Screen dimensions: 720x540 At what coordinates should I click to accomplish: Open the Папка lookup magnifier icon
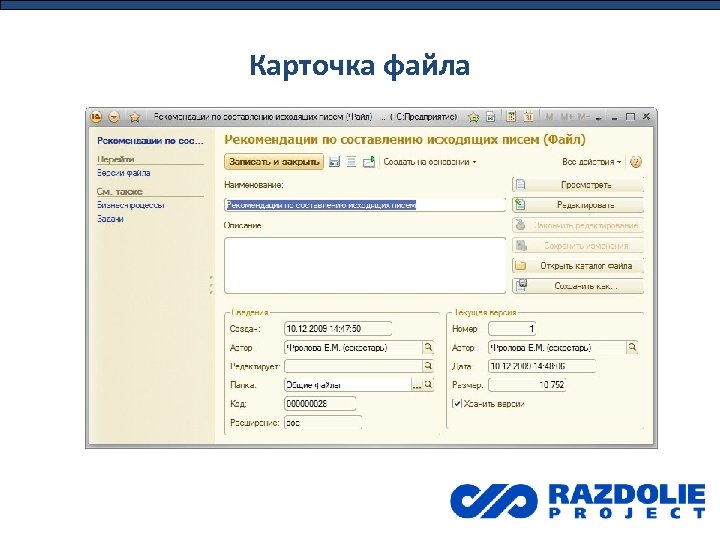click(x=428, y=385)
